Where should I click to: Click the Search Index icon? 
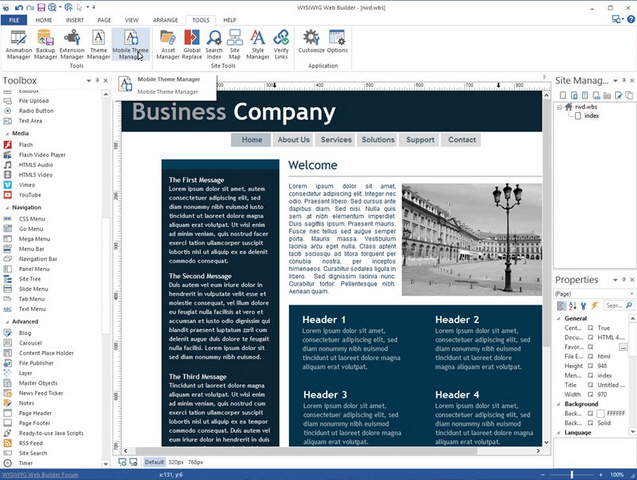[214, 44]
